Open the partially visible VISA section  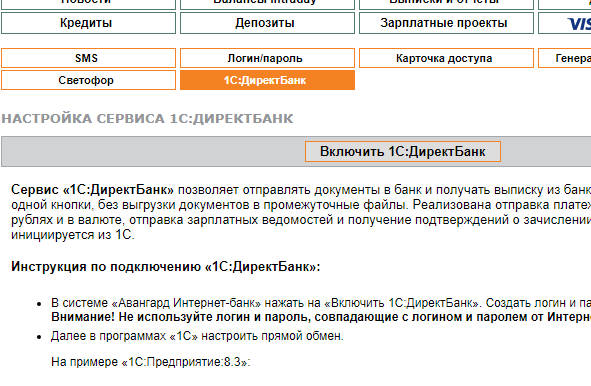(565, 23)
